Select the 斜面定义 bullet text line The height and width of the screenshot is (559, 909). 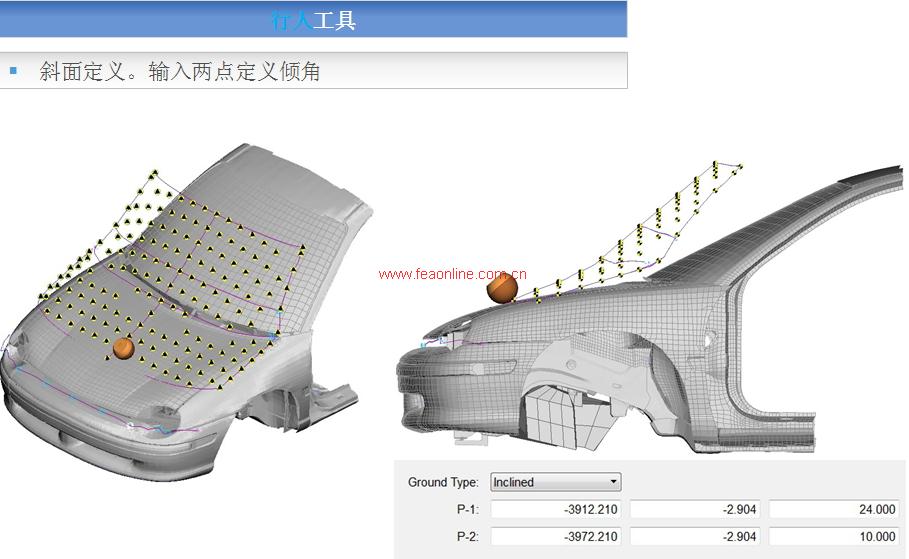[x=180, y=72]
